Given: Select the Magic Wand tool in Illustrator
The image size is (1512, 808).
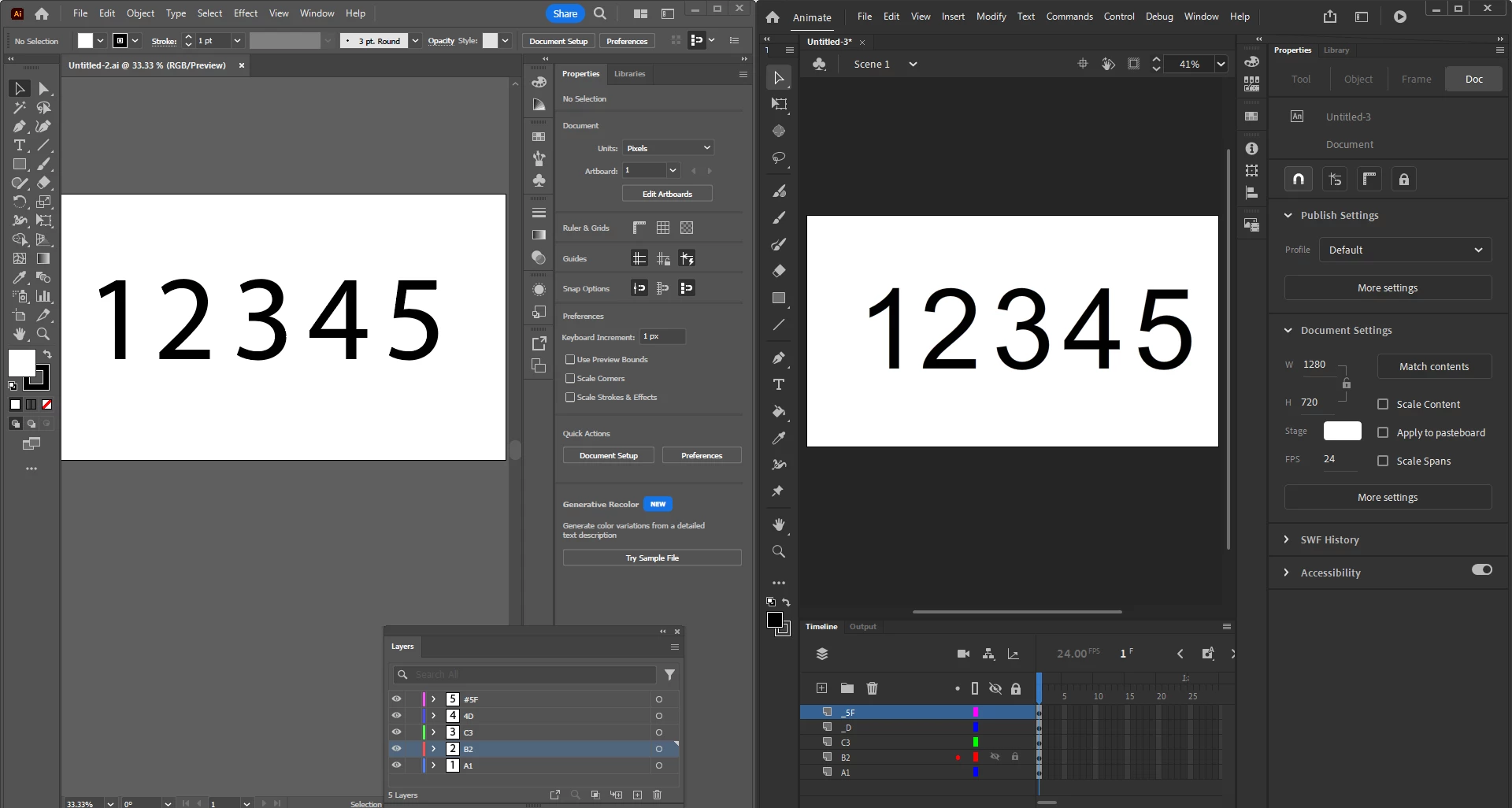Looking at the screenshot, I should tap(20, 108).
